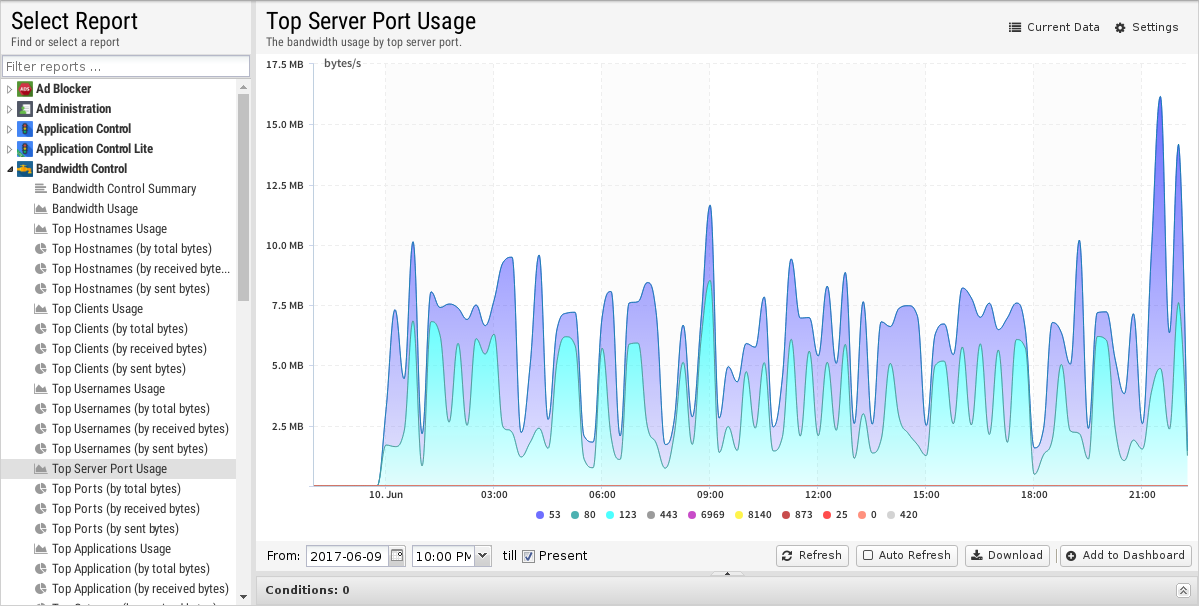The height and width of the screenshot is (606, 1199).
Task: Click the Administration category icon
Action: (25, 109)
